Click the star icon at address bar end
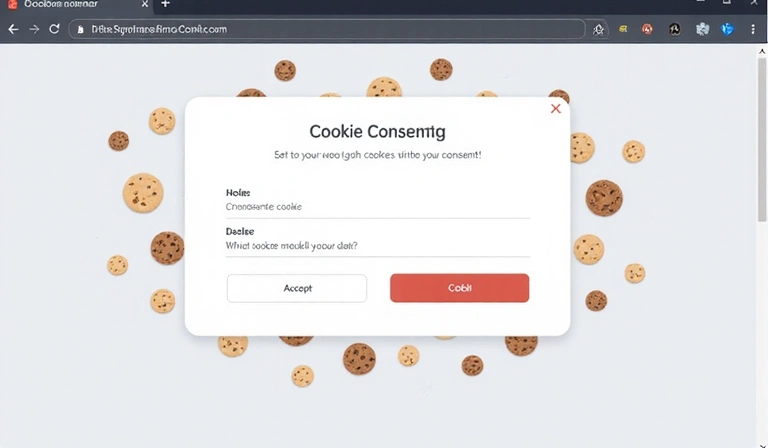This screenshot has width=768, height=448. coord(598,30)
